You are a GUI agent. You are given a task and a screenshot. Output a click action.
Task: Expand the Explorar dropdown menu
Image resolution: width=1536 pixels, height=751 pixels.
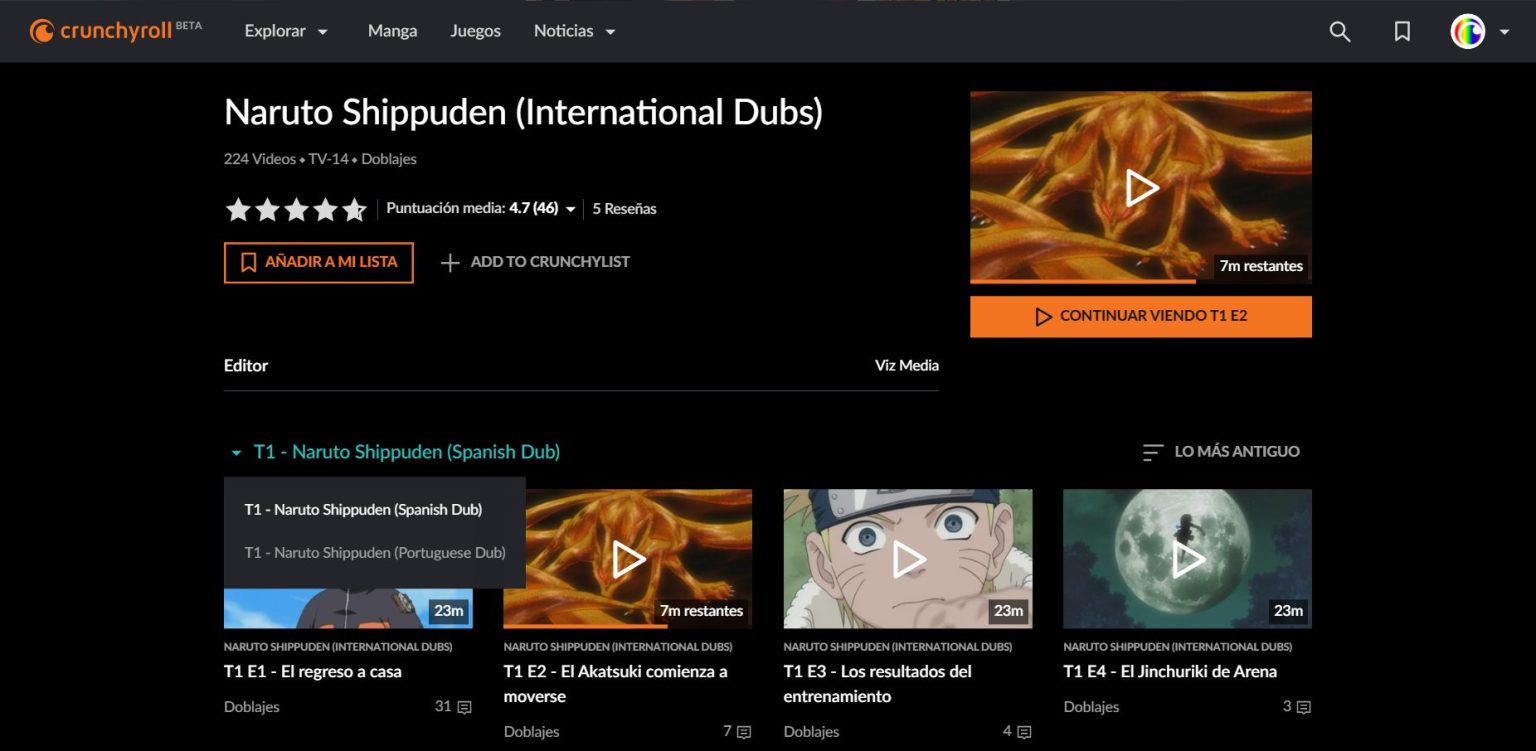(286, 31)
